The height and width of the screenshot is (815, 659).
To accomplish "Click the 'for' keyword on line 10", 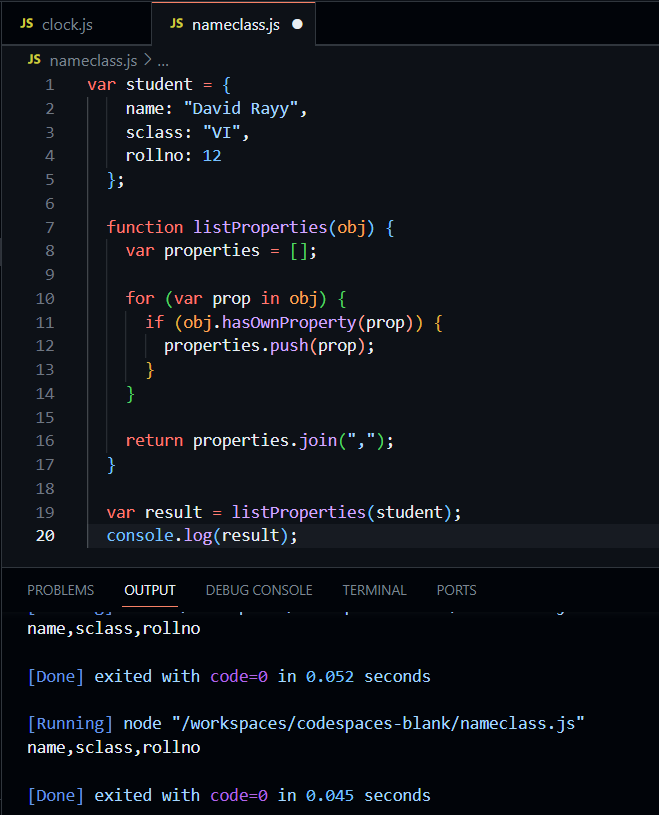I will pyautogui.click(x=140, y=298).
